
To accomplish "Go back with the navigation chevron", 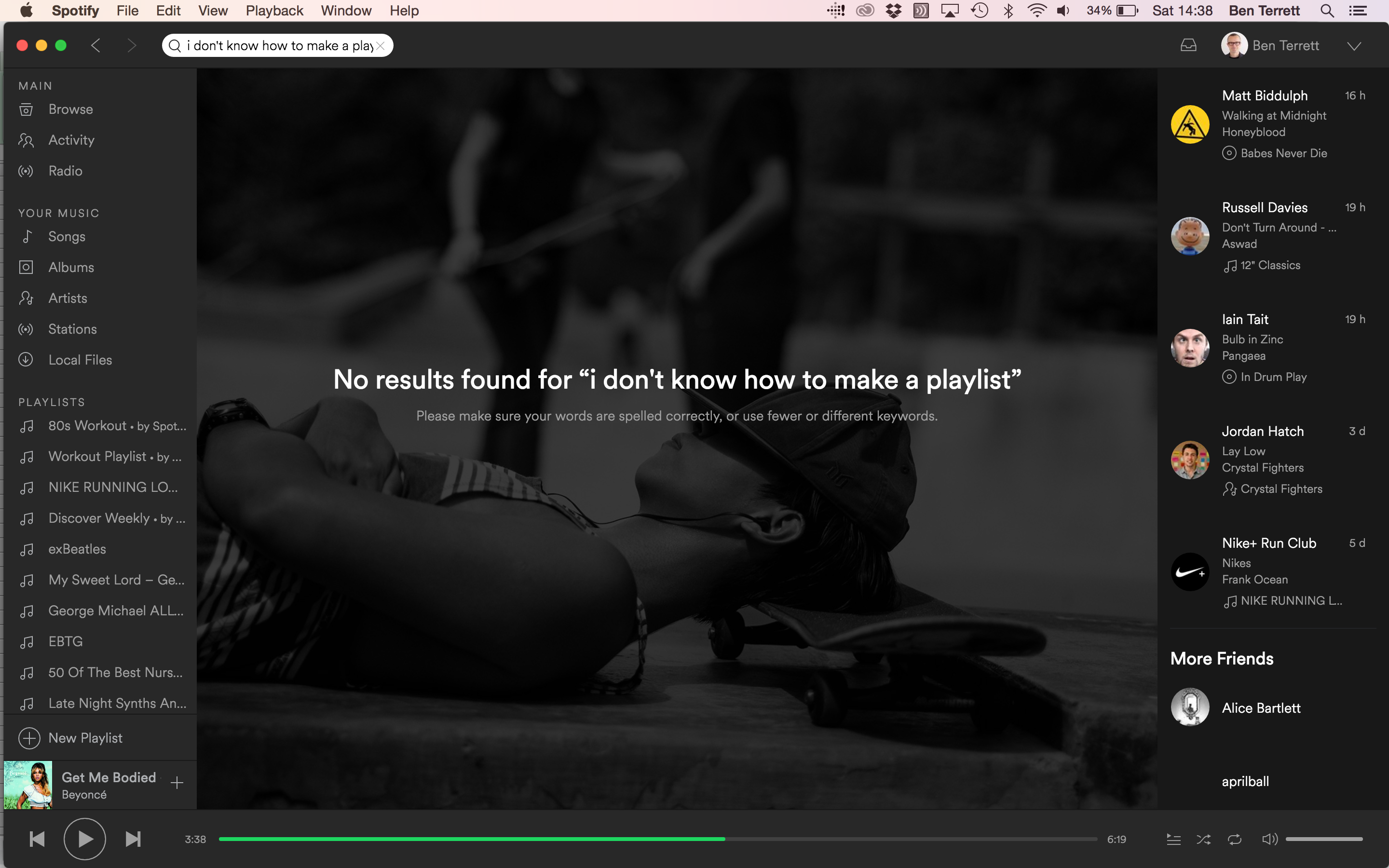I will [96, 45].
